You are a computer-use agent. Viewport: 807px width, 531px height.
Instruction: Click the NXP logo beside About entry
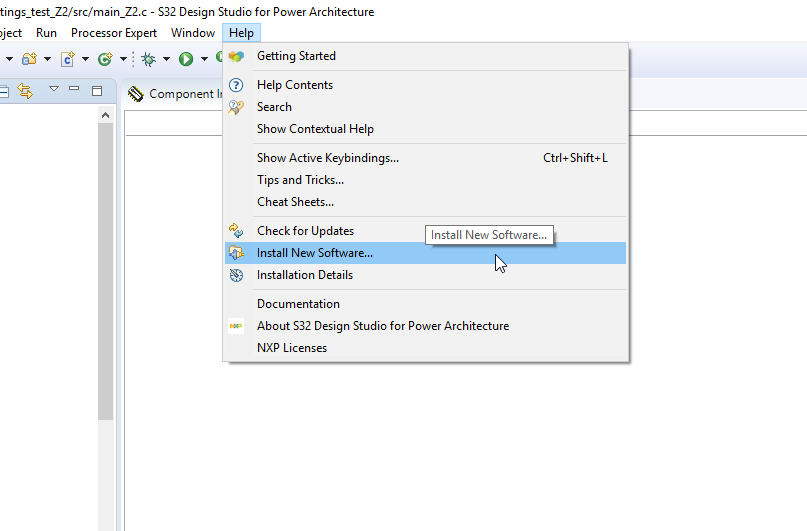tap(236, 326)
